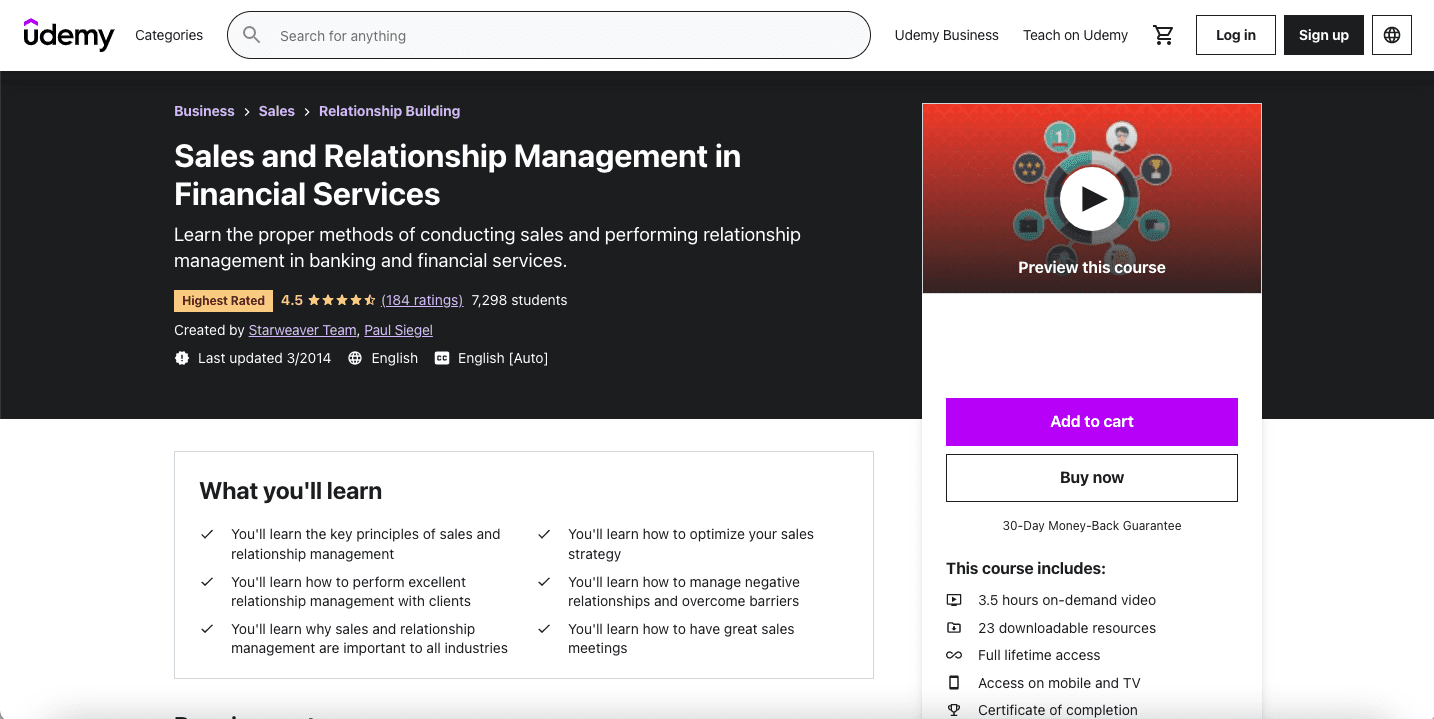Click the certificate of completion trophy icon
The image size is (1434, 719).
point(953,709)
